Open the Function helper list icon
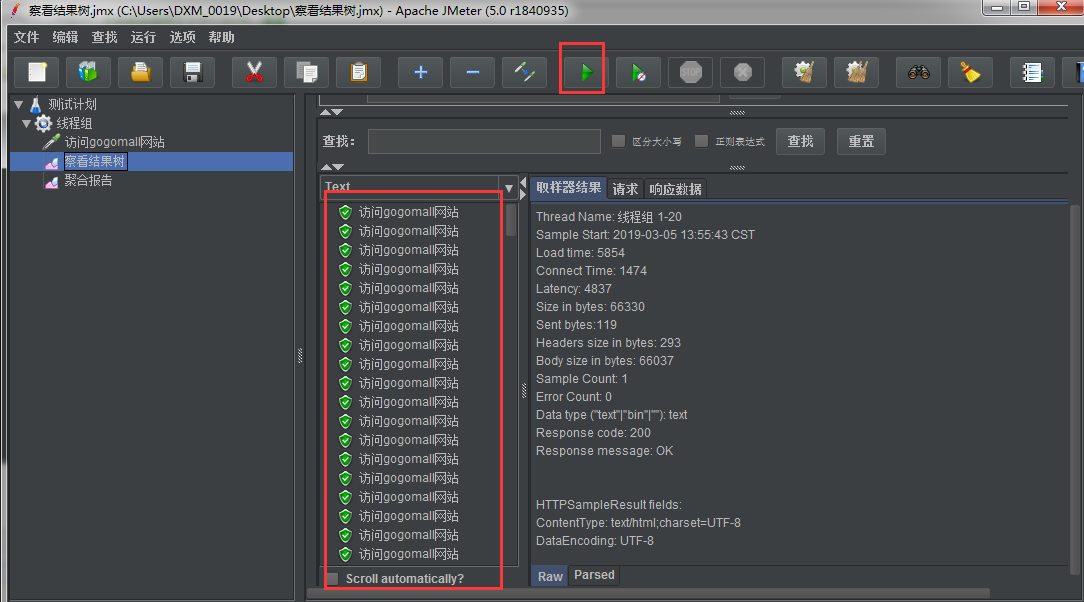This screenshot has height=602, width=1084. coord(1032,72)
